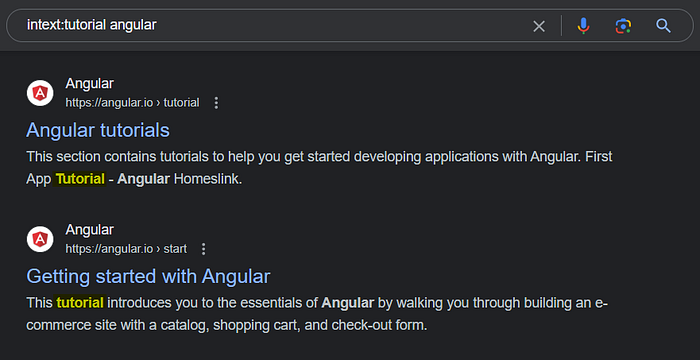Click highlighted tutorial word in second snippet
The height and width of the screenshot is (360, 700).
(80, 303)
